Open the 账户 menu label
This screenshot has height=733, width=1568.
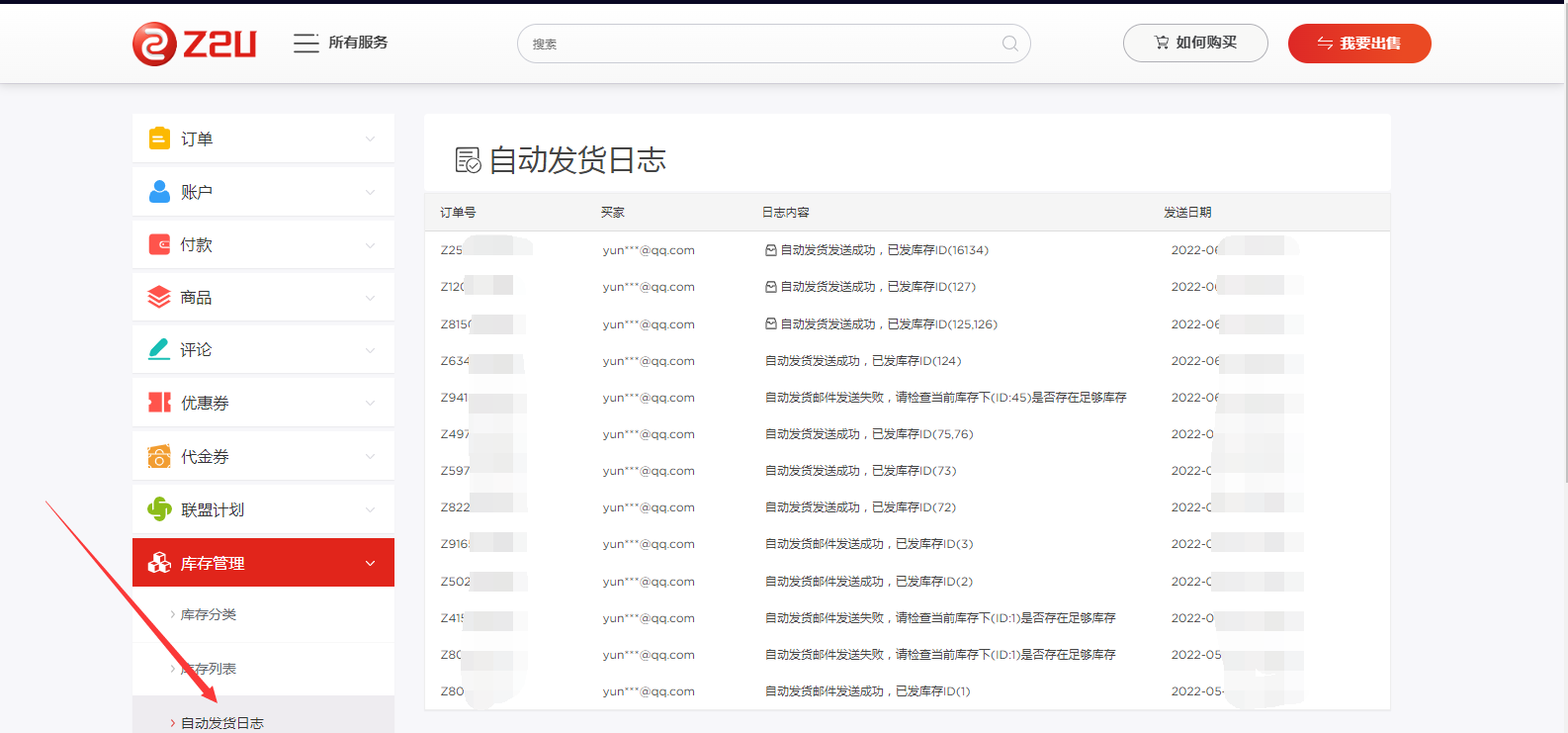(x=197, y=192)
